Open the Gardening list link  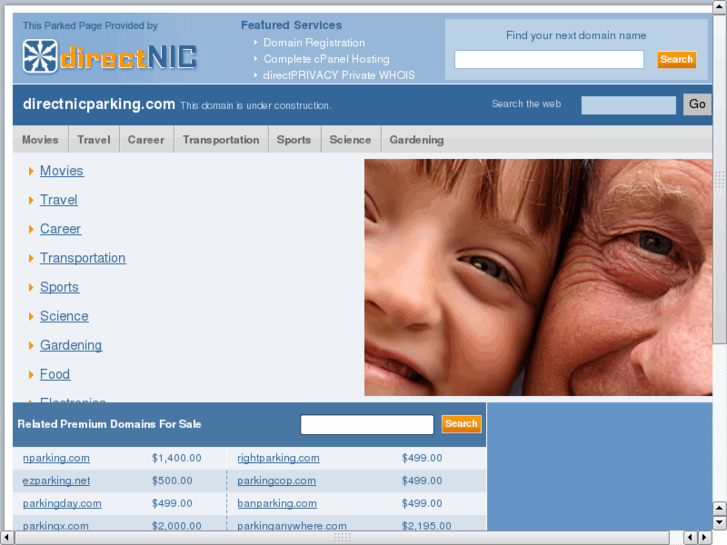pyautogui.click(x=71, y=345)
